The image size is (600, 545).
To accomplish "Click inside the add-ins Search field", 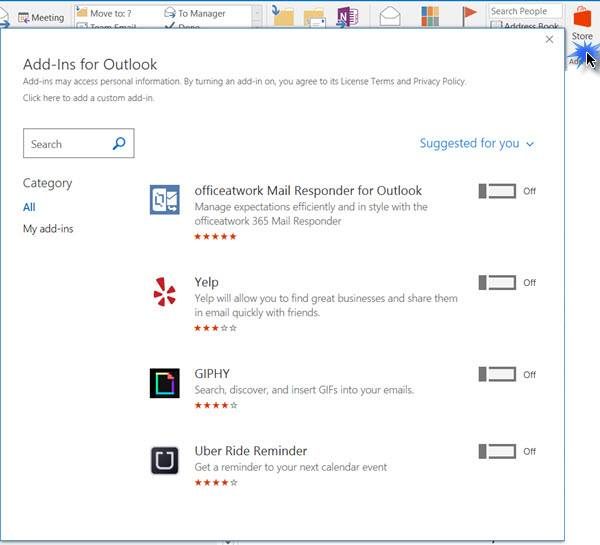I will tap(78, 144).
